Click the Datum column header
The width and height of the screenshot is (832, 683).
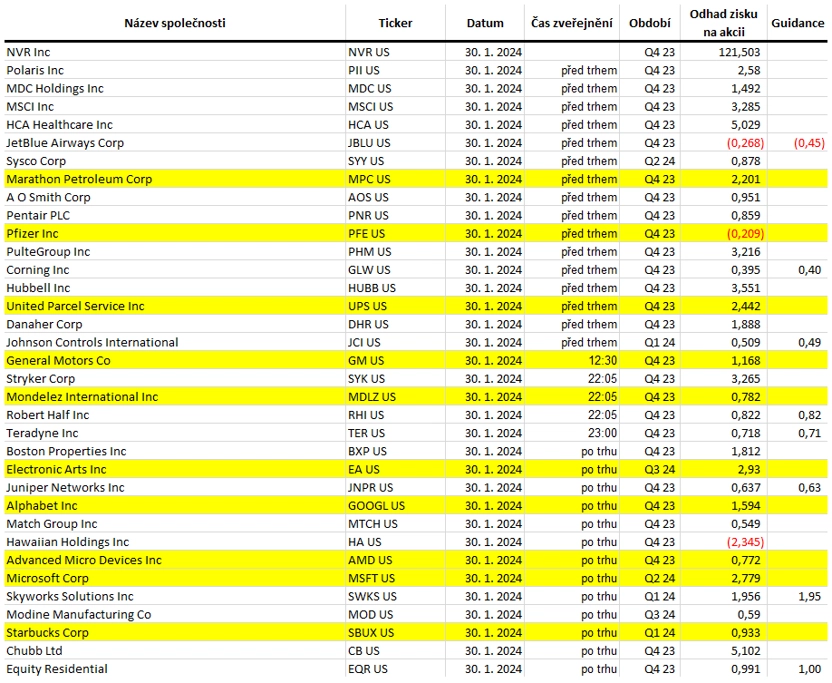click(485, 23)
